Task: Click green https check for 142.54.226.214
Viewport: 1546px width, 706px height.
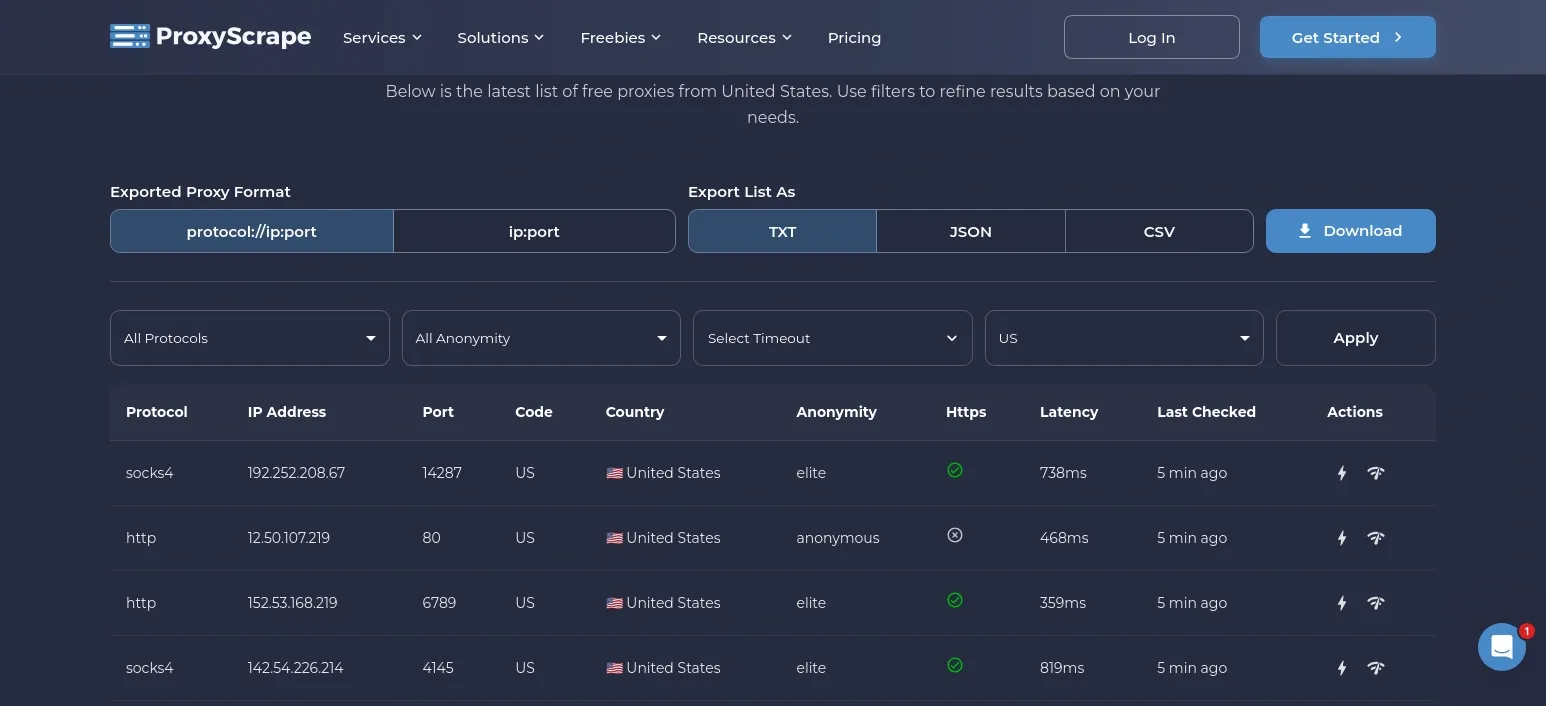Action: tap(955, 665)
